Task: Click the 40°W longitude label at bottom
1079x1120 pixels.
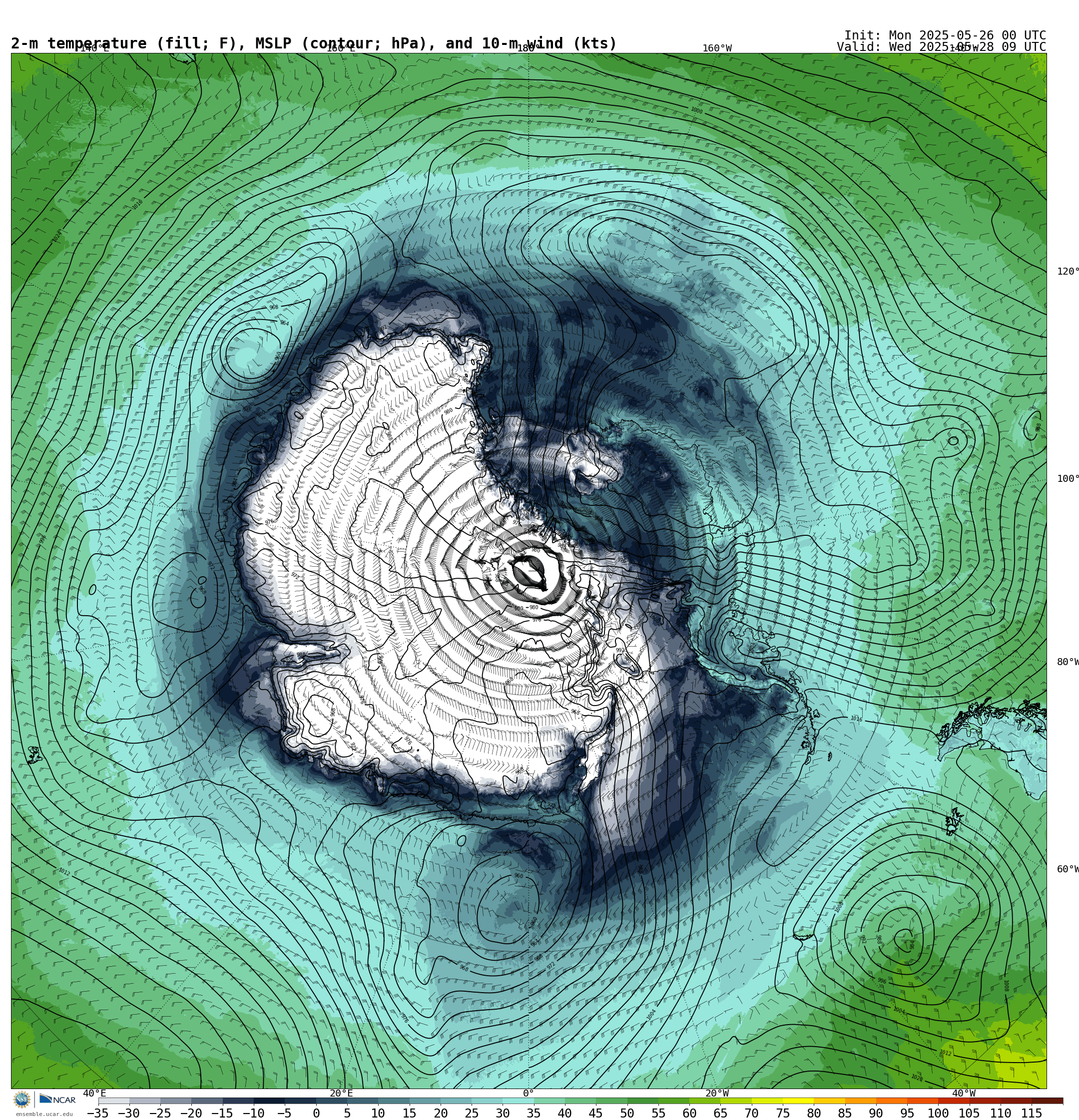Action: tap(964, 1094)
